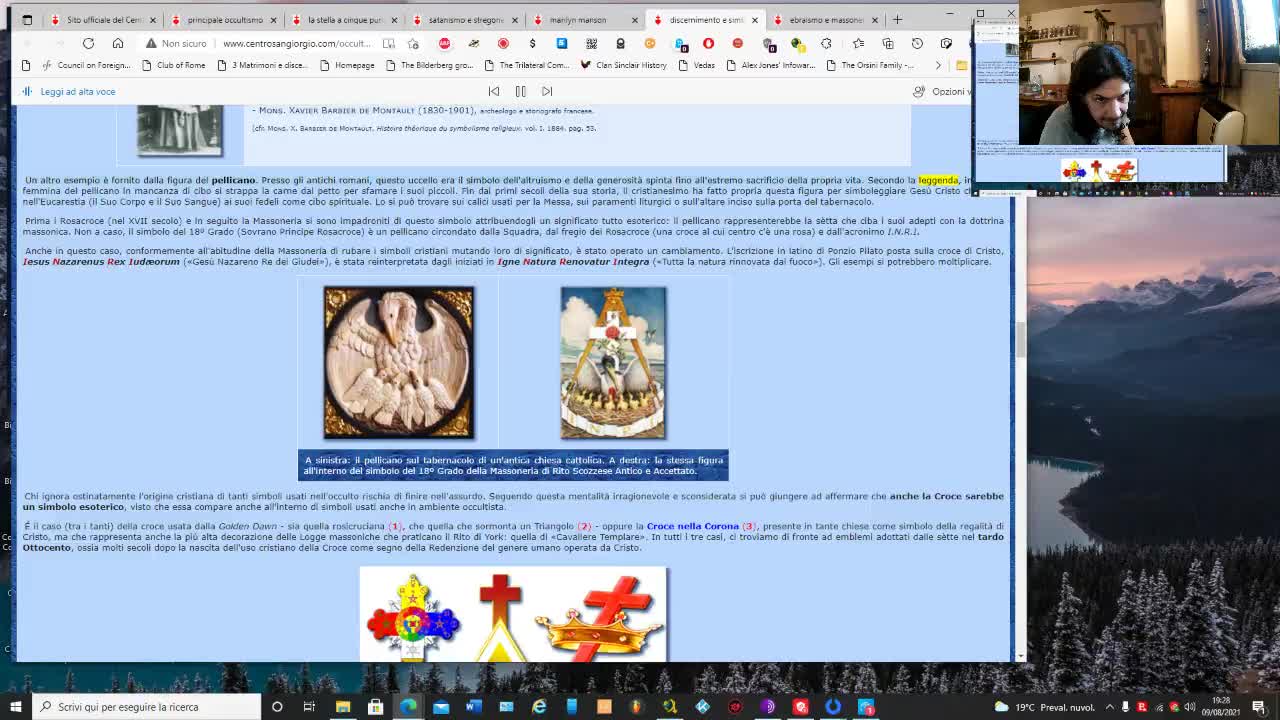Click the Masonic 18th degree pelican image
Screen dimensions: 1280x720
[x=613, y=362]
